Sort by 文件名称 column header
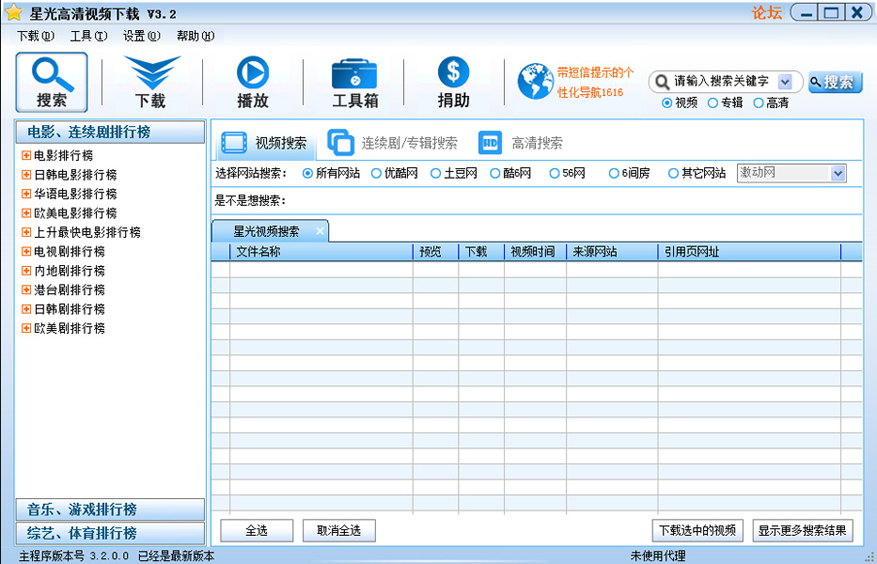 pos(321,252)
